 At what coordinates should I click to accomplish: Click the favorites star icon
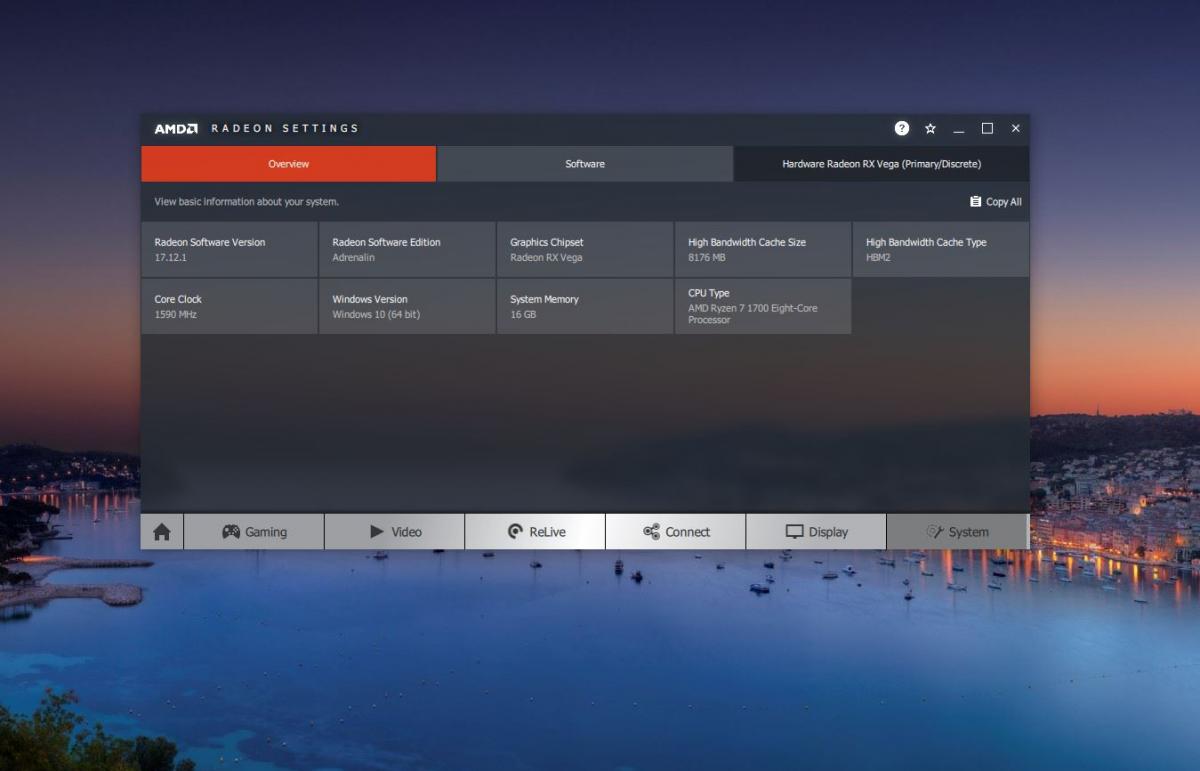pos(930,128)
